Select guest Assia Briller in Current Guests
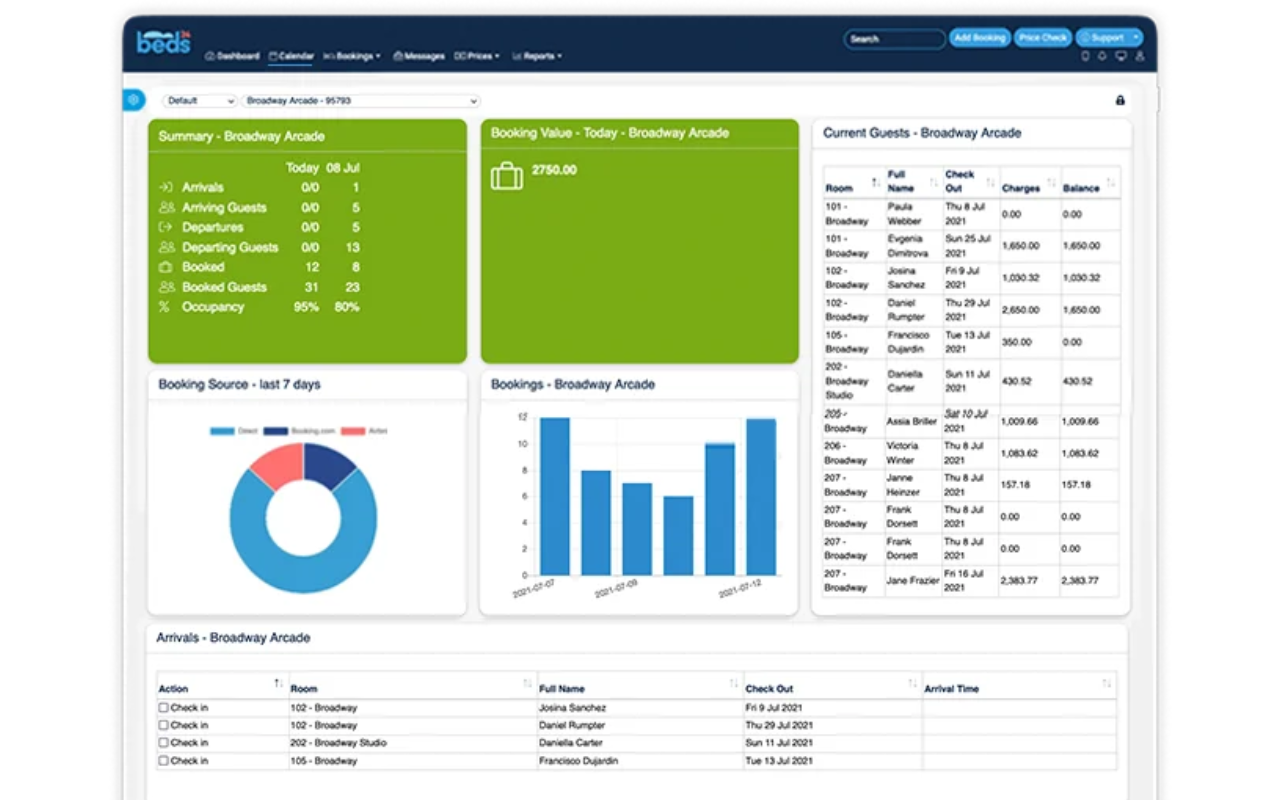Screen dimensions: 1280x800 (911, 422)
